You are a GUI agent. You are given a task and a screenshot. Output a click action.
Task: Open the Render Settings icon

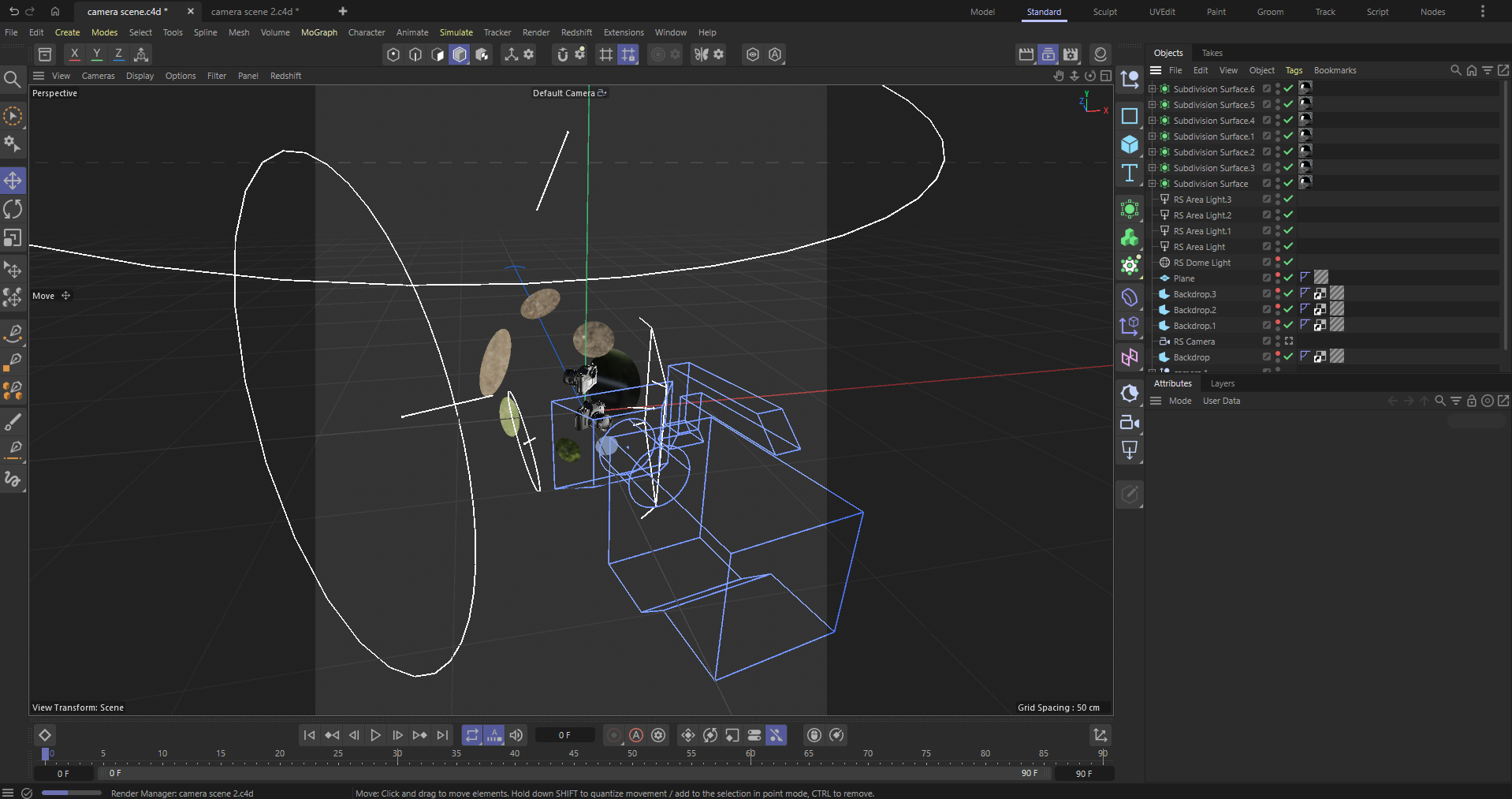click(1071, 54)
